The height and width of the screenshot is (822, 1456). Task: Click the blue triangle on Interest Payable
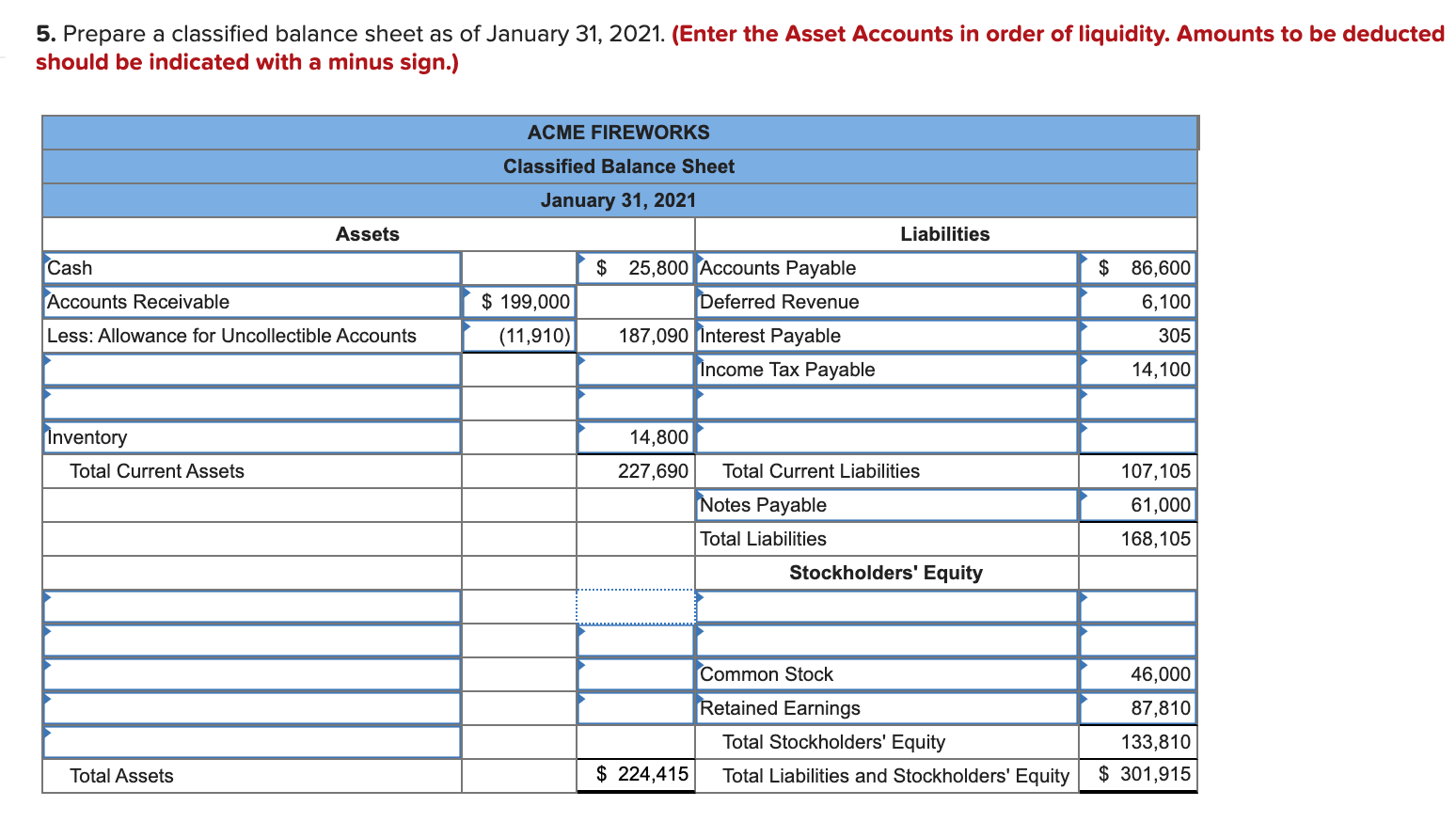(699, 327)
